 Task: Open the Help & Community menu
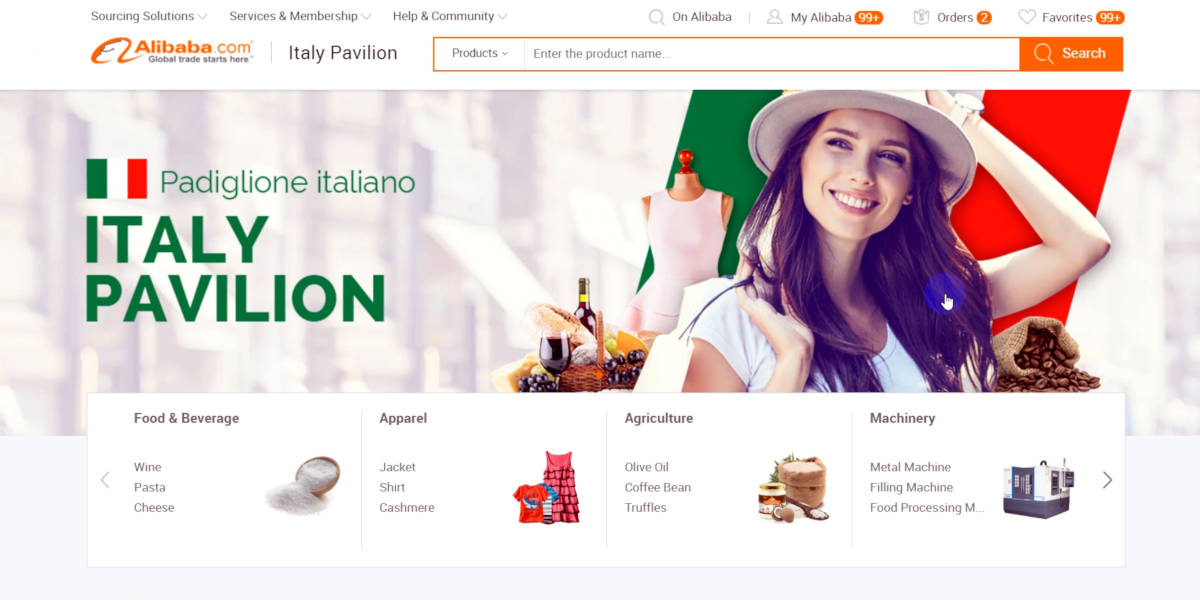tap(450, 16)
